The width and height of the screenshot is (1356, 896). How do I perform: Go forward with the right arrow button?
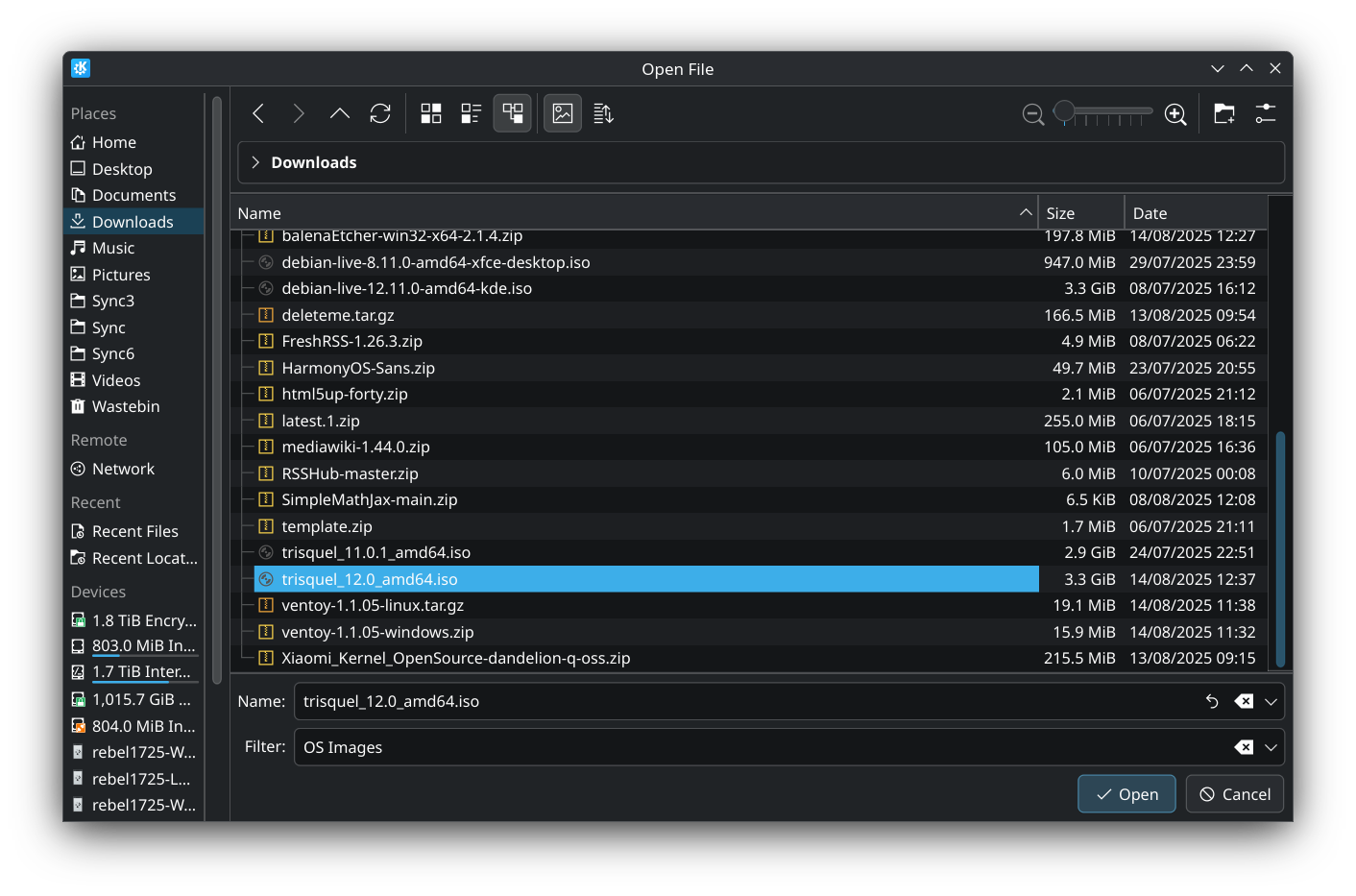pyautogui.click(x=299, y=114)
